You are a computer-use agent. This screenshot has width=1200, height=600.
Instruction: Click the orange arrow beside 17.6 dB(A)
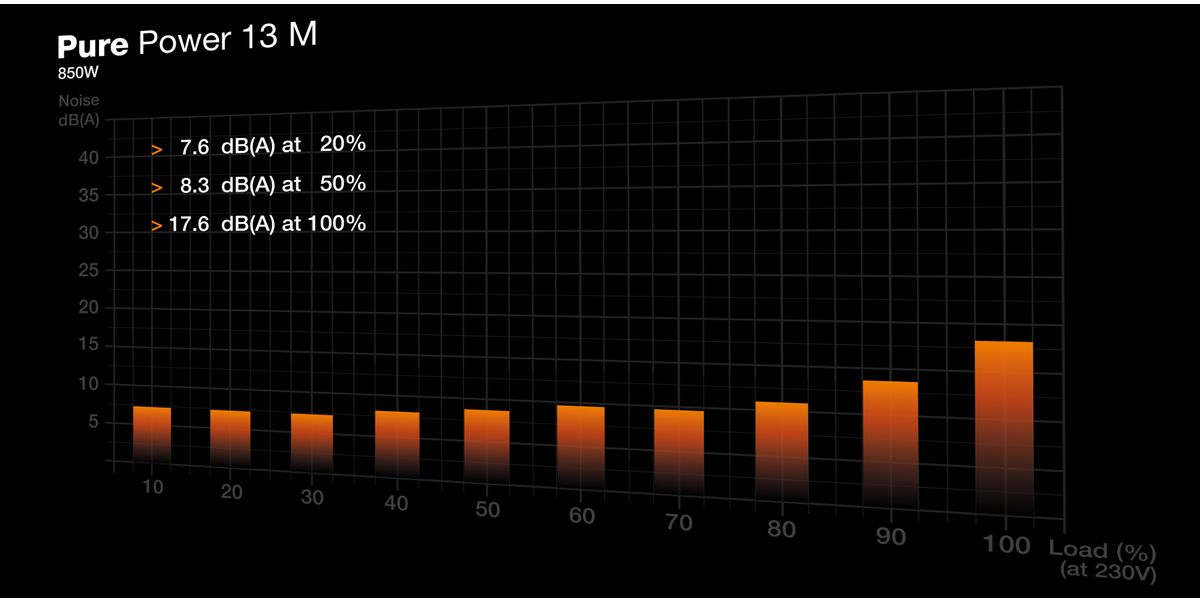click(156, 226)
